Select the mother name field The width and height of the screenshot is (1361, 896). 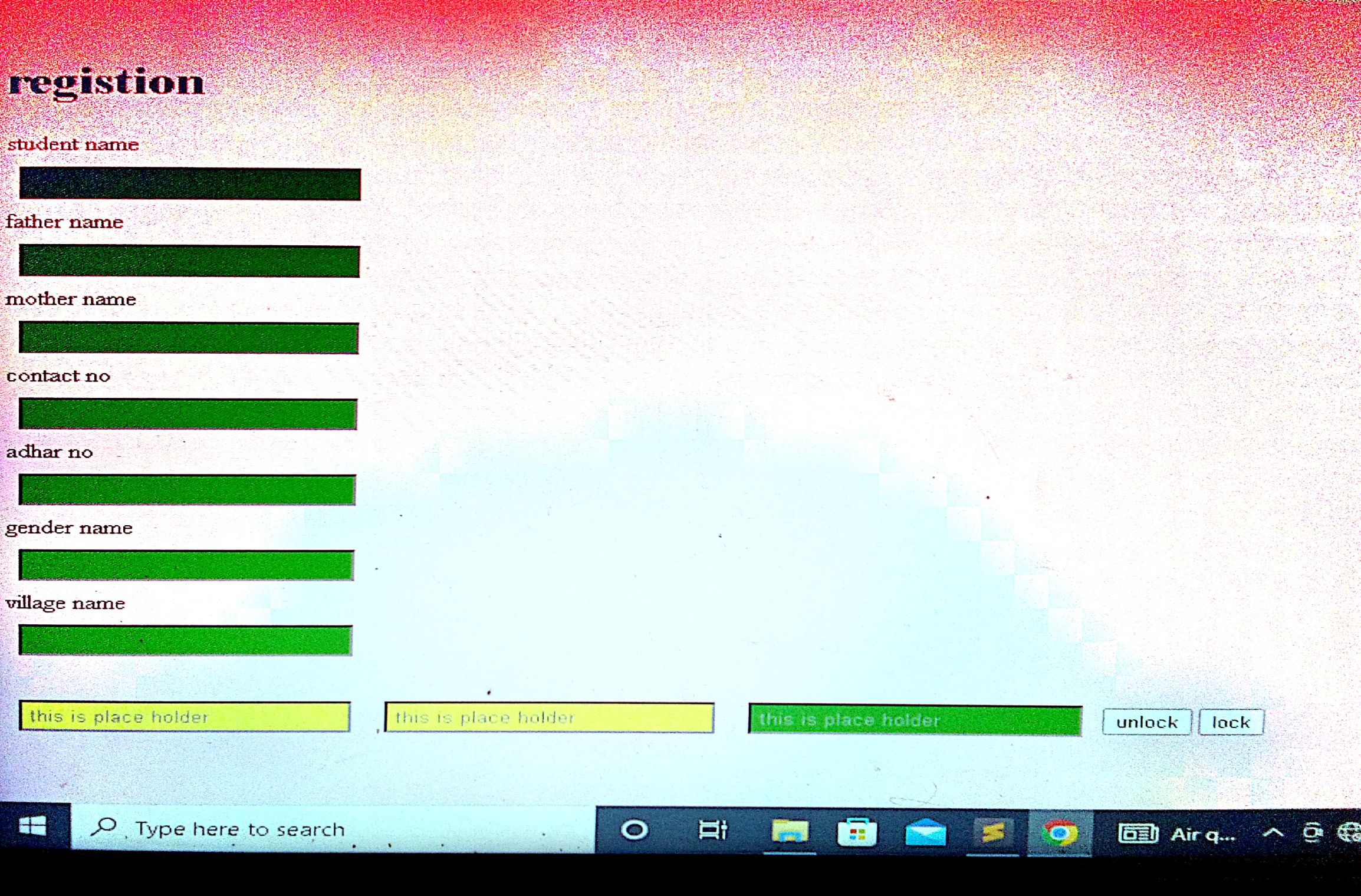(x=189, y=338)
